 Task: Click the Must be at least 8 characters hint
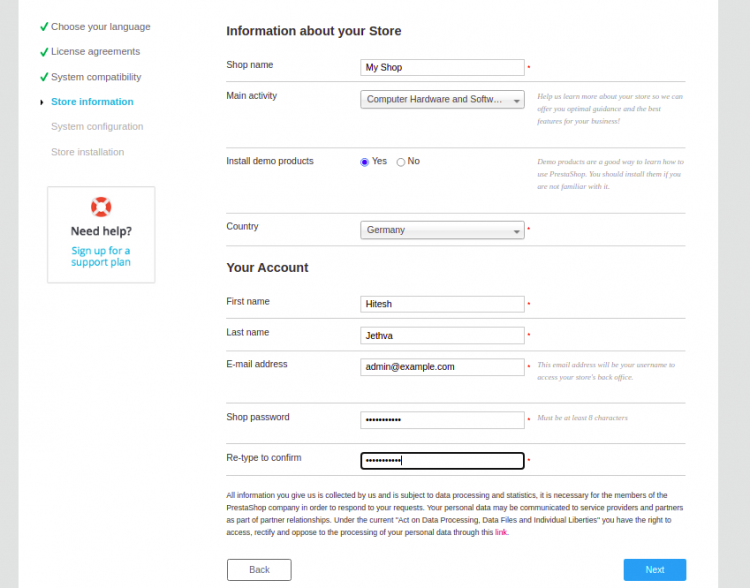(582, 418)
